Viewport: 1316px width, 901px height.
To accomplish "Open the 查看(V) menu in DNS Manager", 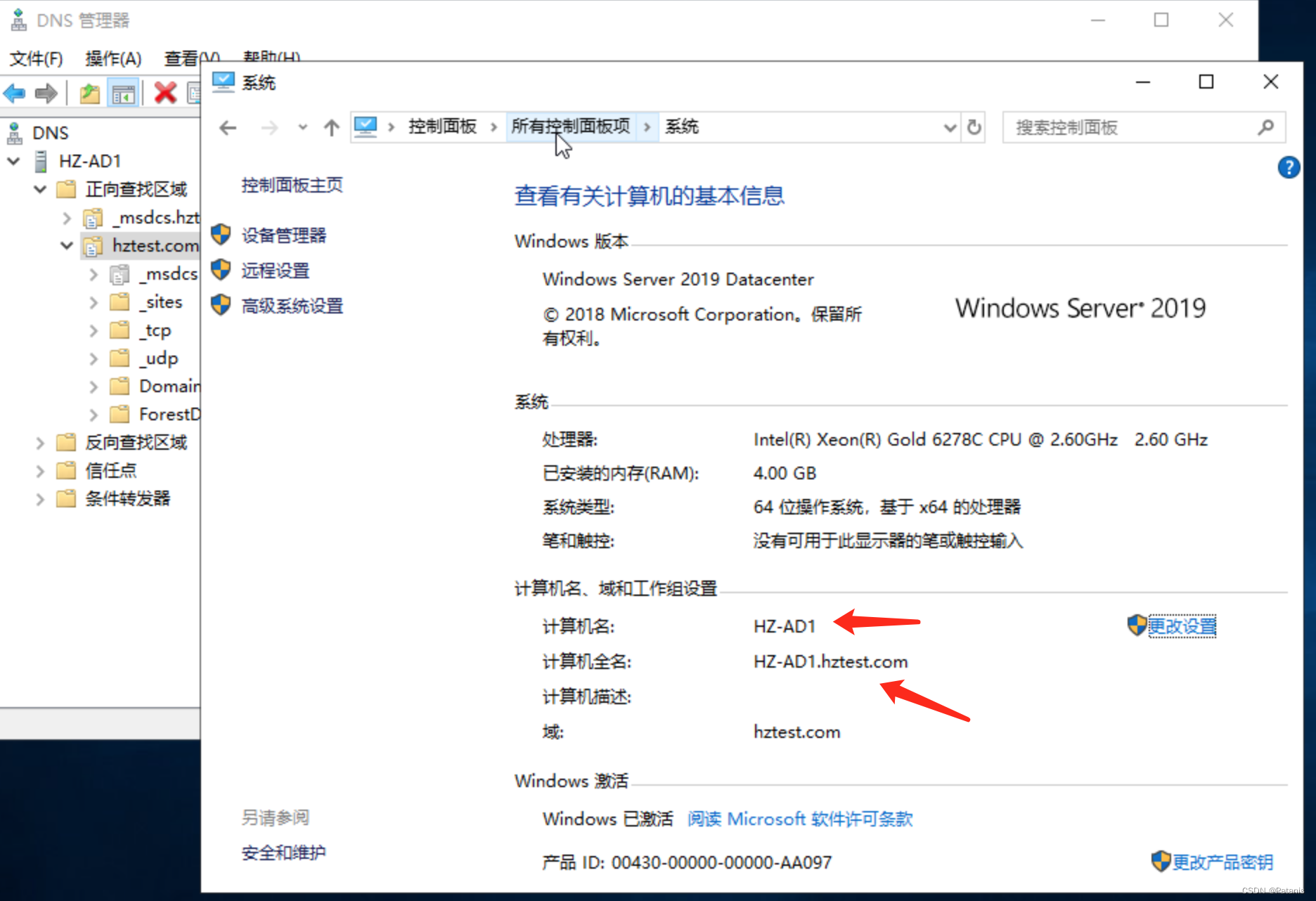I will coord(191,58).
